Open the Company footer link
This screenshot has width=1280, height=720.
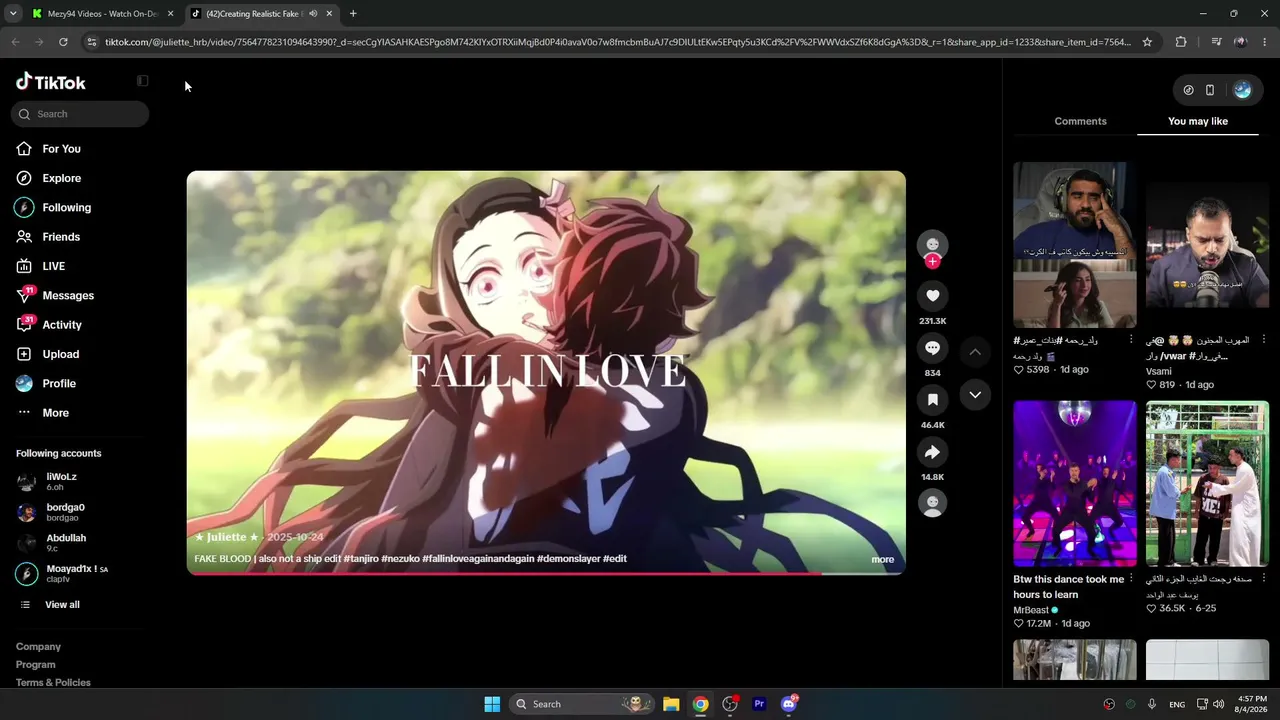38,647
